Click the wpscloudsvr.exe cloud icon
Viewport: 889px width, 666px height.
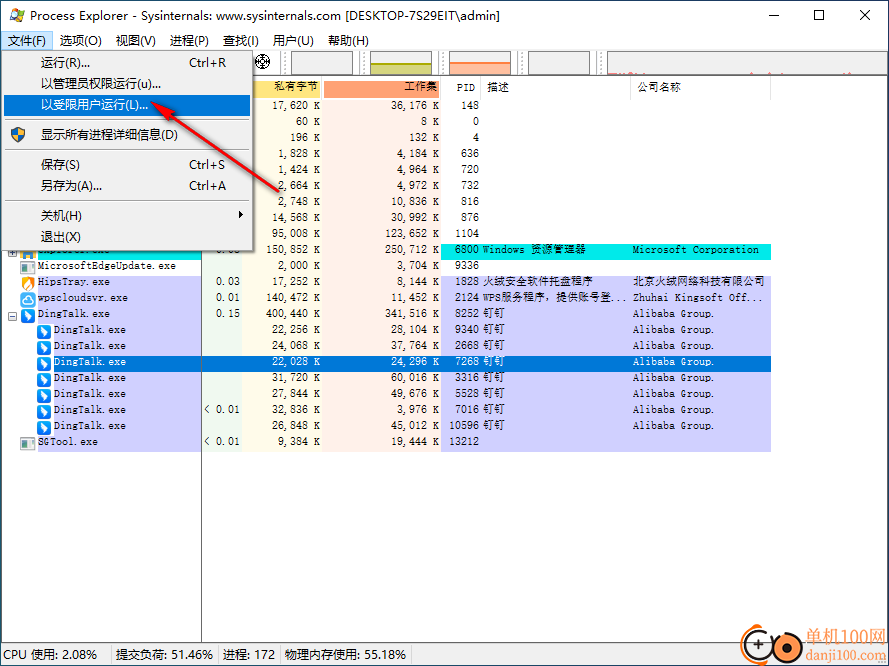tap(27, 299)
